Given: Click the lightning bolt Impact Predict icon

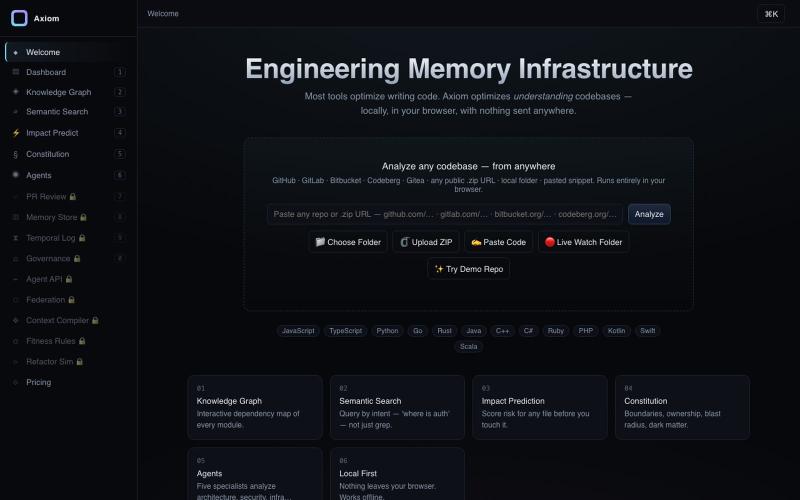Looking at the screenshot, I should pos(16,133).
